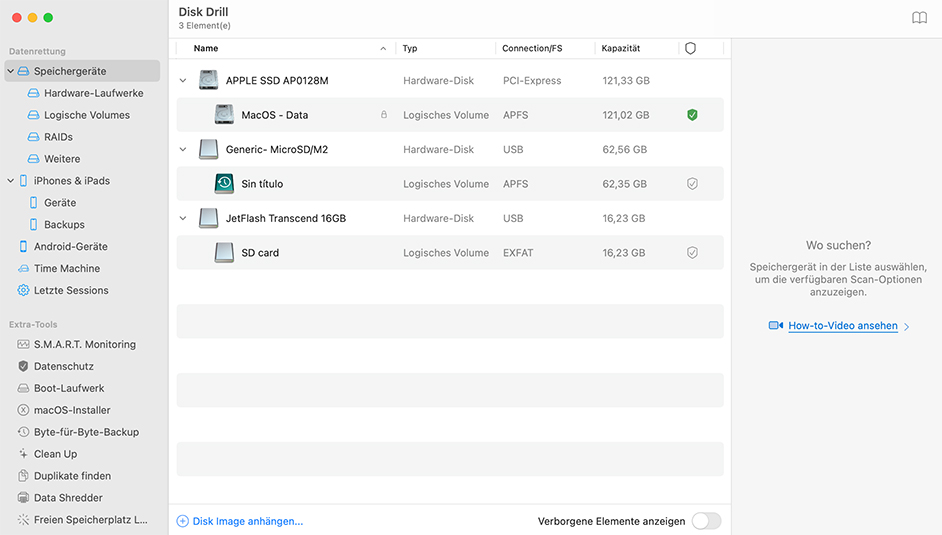
Task: Select Hardware-Laufwerke in the sidebar
Action: click(x=93, y=93)
